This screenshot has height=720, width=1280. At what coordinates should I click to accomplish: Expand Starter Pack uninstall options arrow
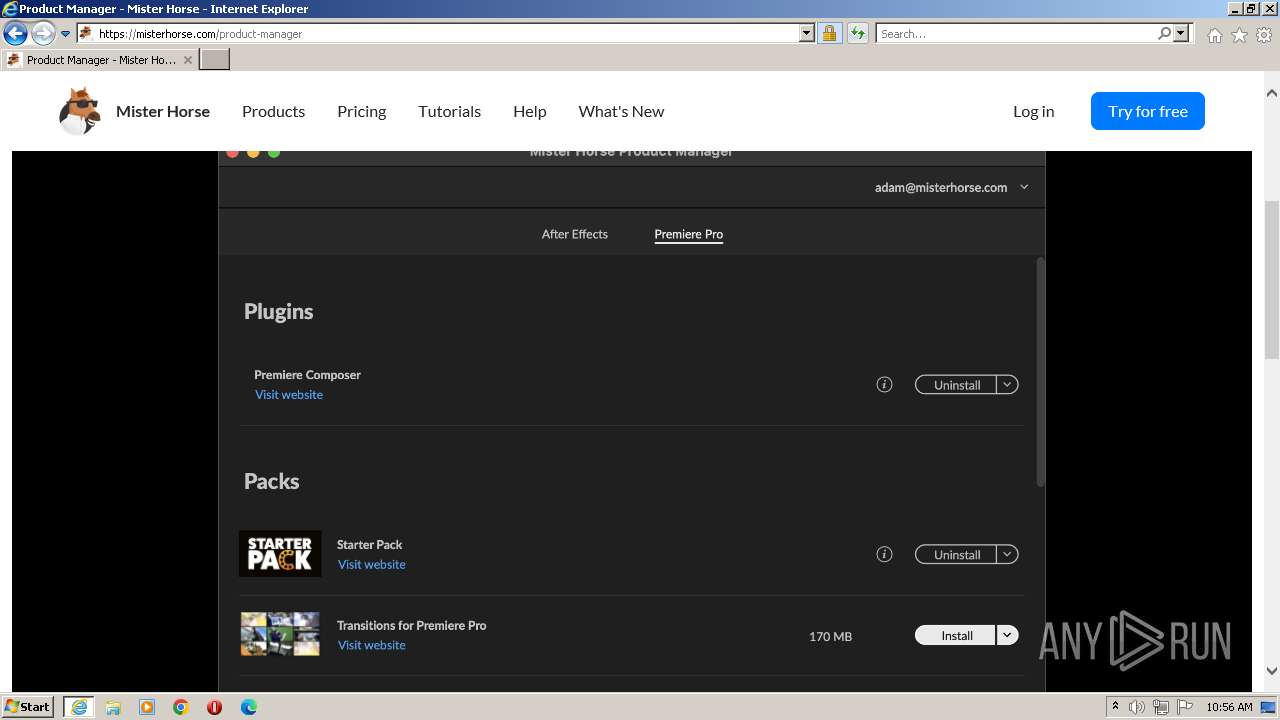(1007, 554)
